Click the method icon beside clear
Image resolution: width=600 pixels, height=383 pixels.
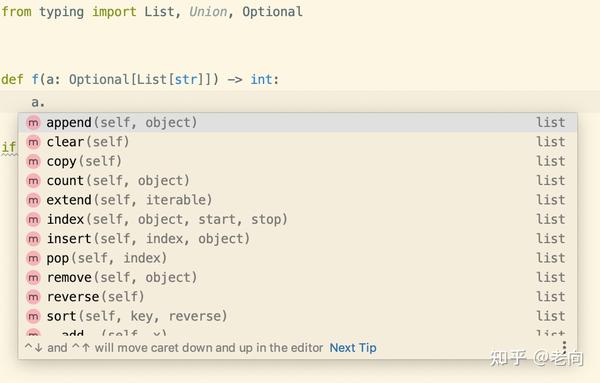(x=33, y=142)
